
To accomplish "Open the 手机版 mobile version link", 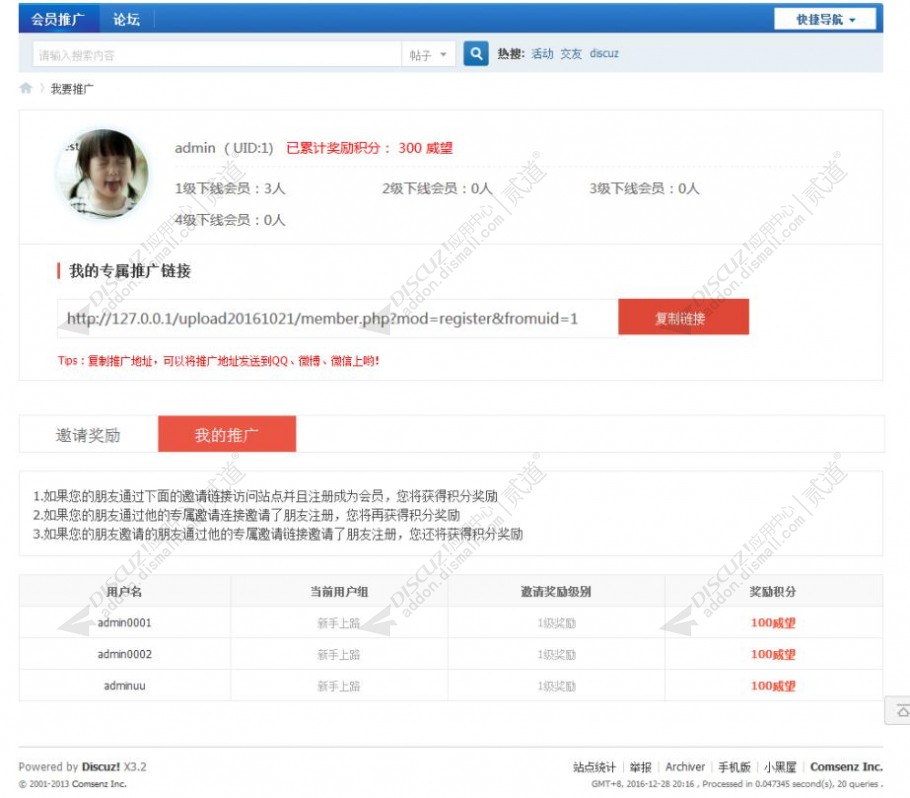I will tap(733, 767).
